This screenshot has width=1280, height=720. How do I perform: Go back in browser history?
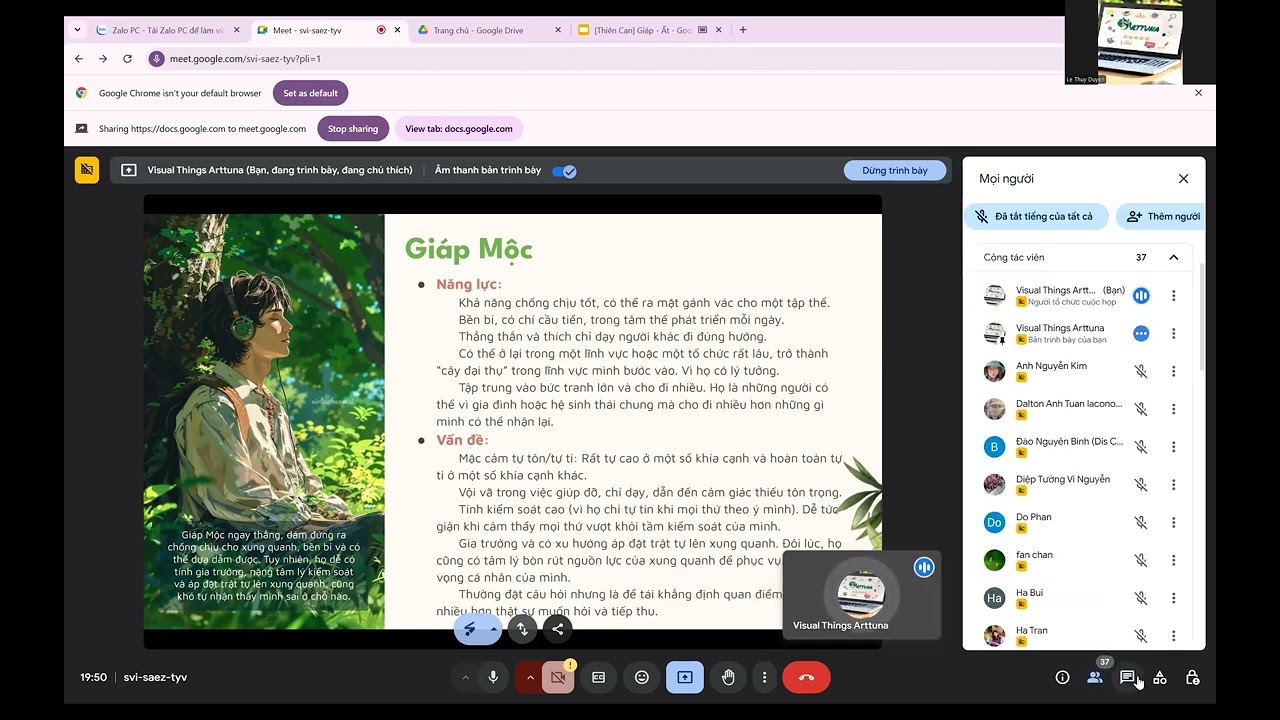(79, 59)
